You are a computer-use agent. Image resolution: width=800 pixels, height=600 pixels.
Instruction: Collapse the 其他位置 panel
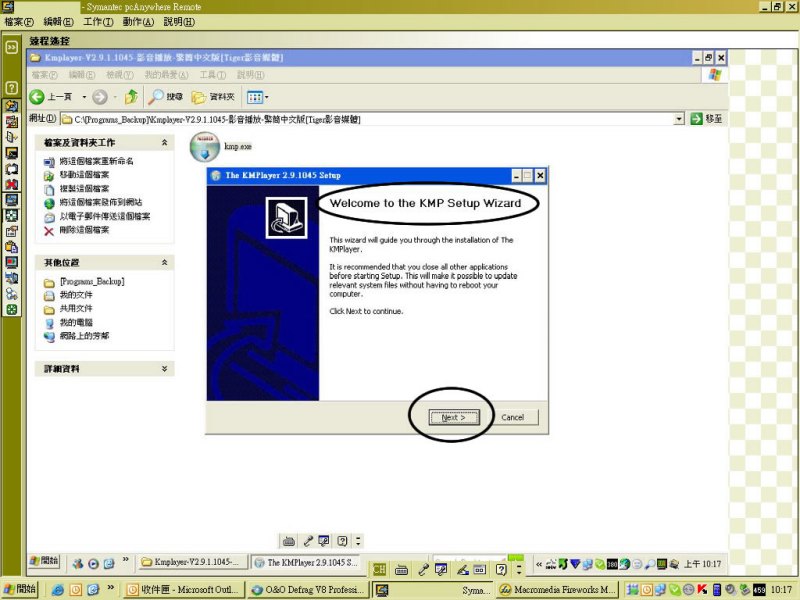[164, 262]
